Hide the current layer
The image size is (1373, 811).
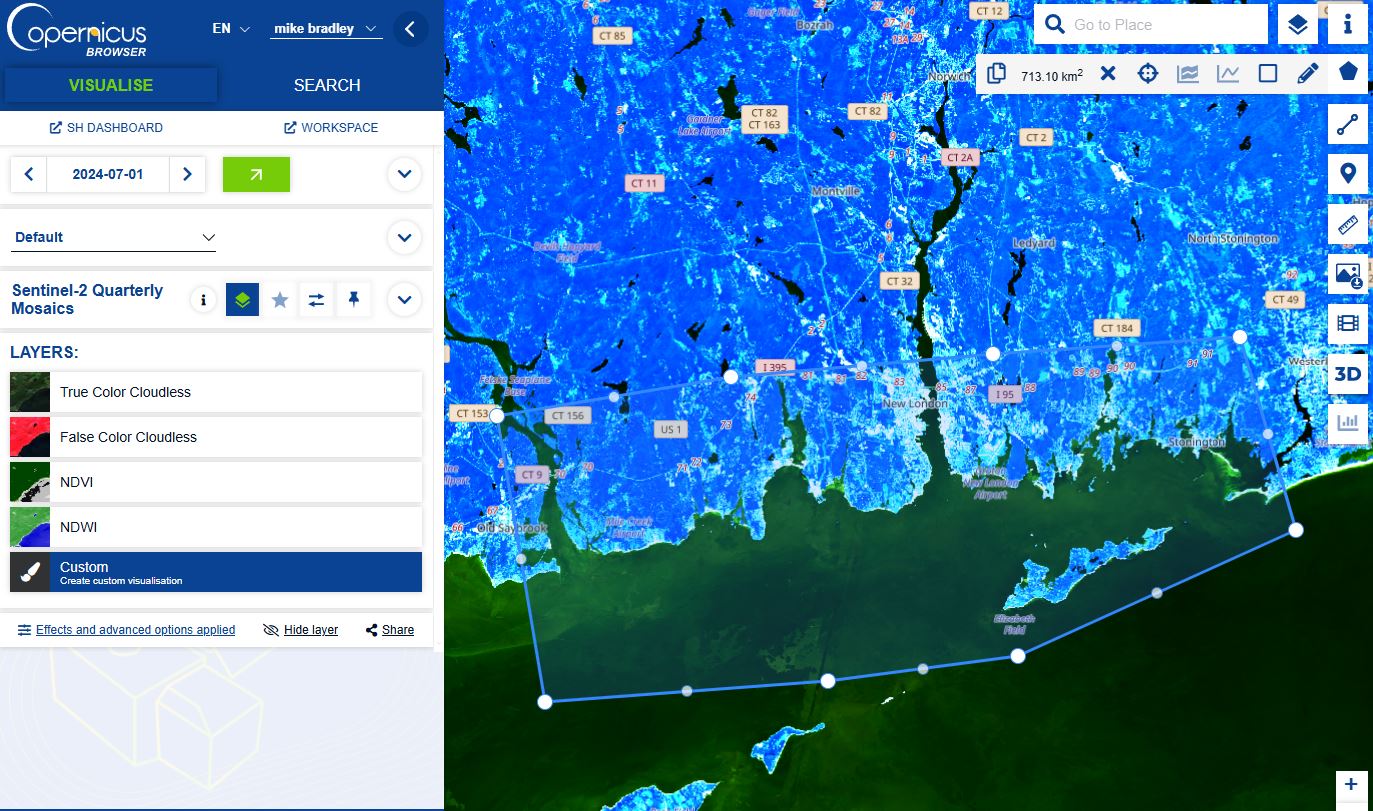tap(300, 630)
